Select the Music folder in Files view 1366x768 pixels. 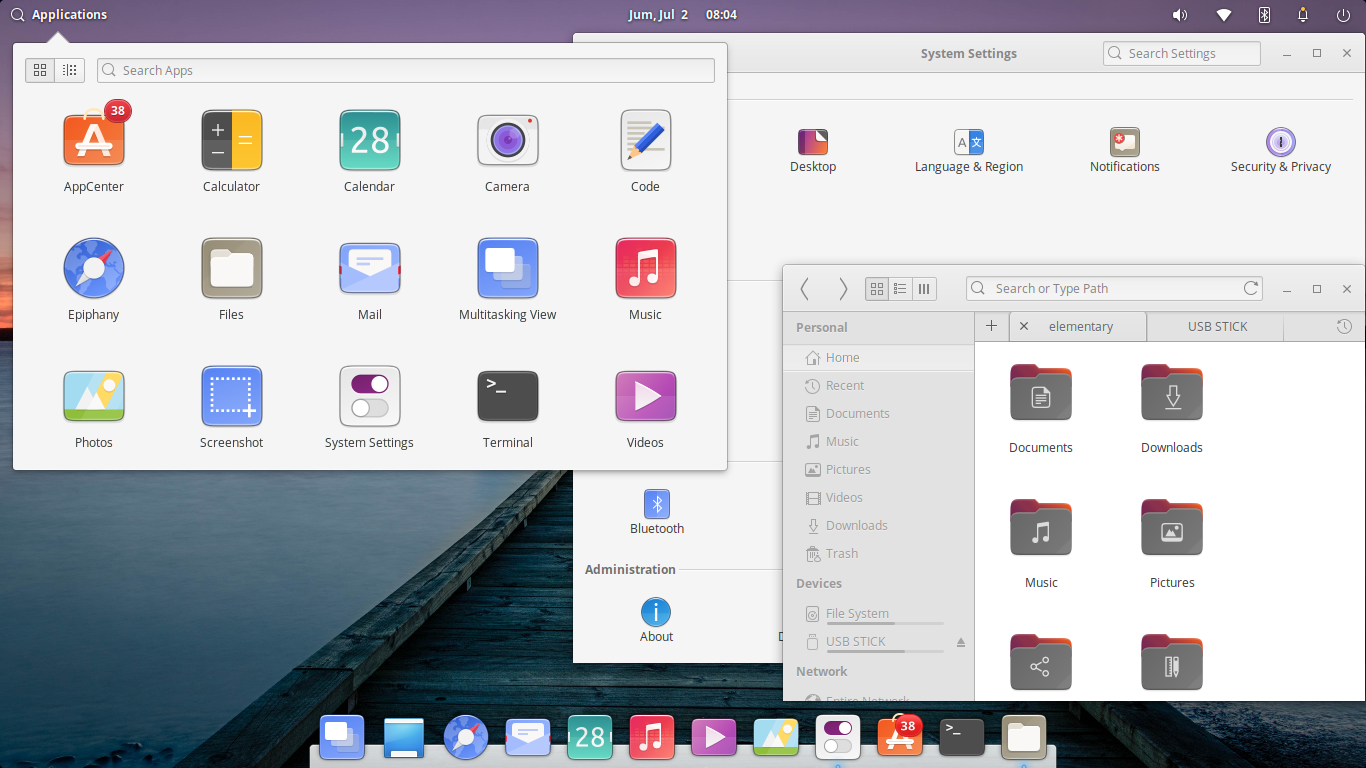point(1041,545)
